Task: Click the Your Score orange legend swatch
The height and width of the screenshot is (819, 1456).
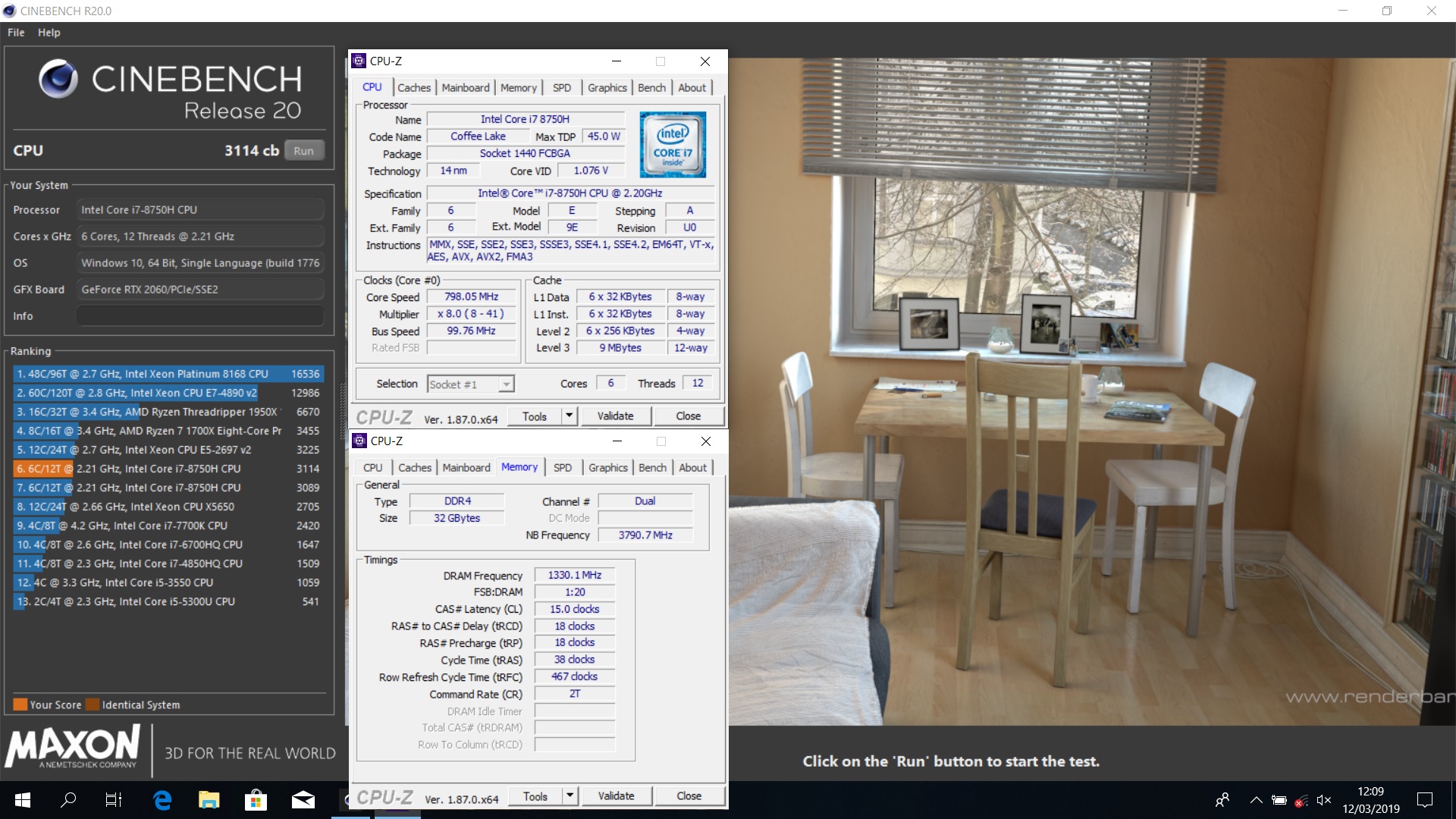Action: click(x=20, y=704)
